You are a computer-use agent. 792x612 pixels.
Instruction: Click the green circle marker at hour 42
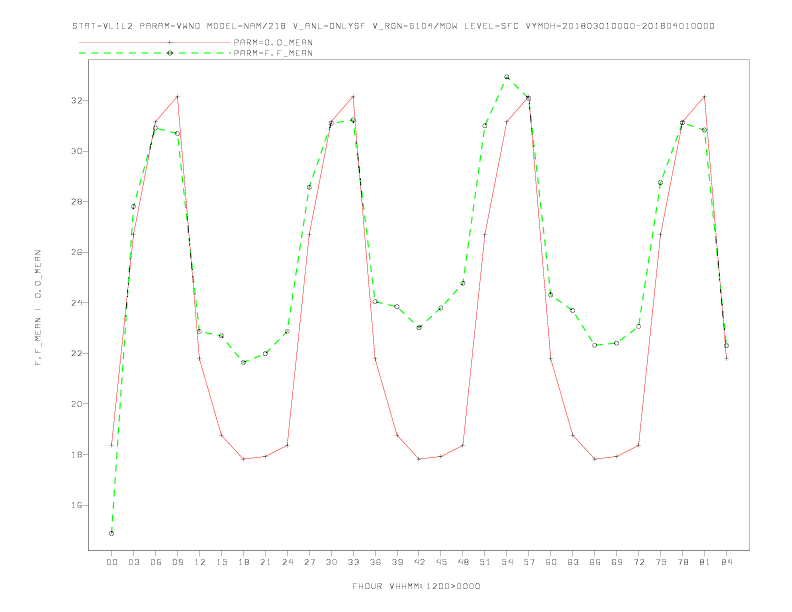pos(419,327)
